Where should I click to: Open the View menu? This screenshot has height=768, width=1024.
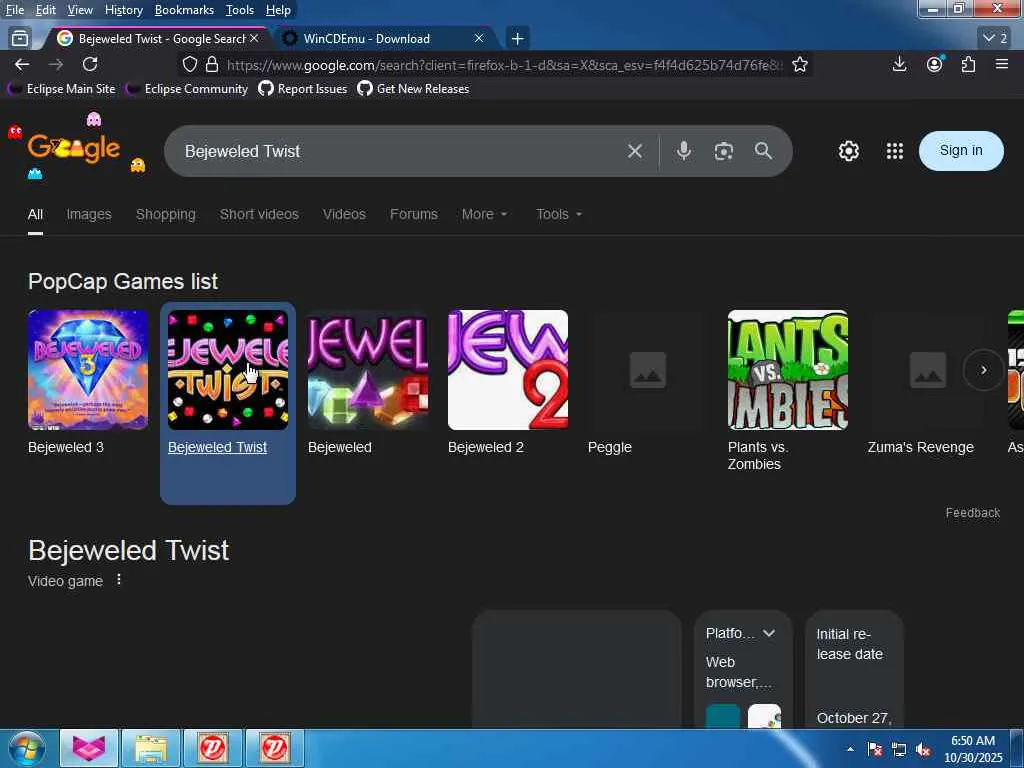(x=80, y=10)
